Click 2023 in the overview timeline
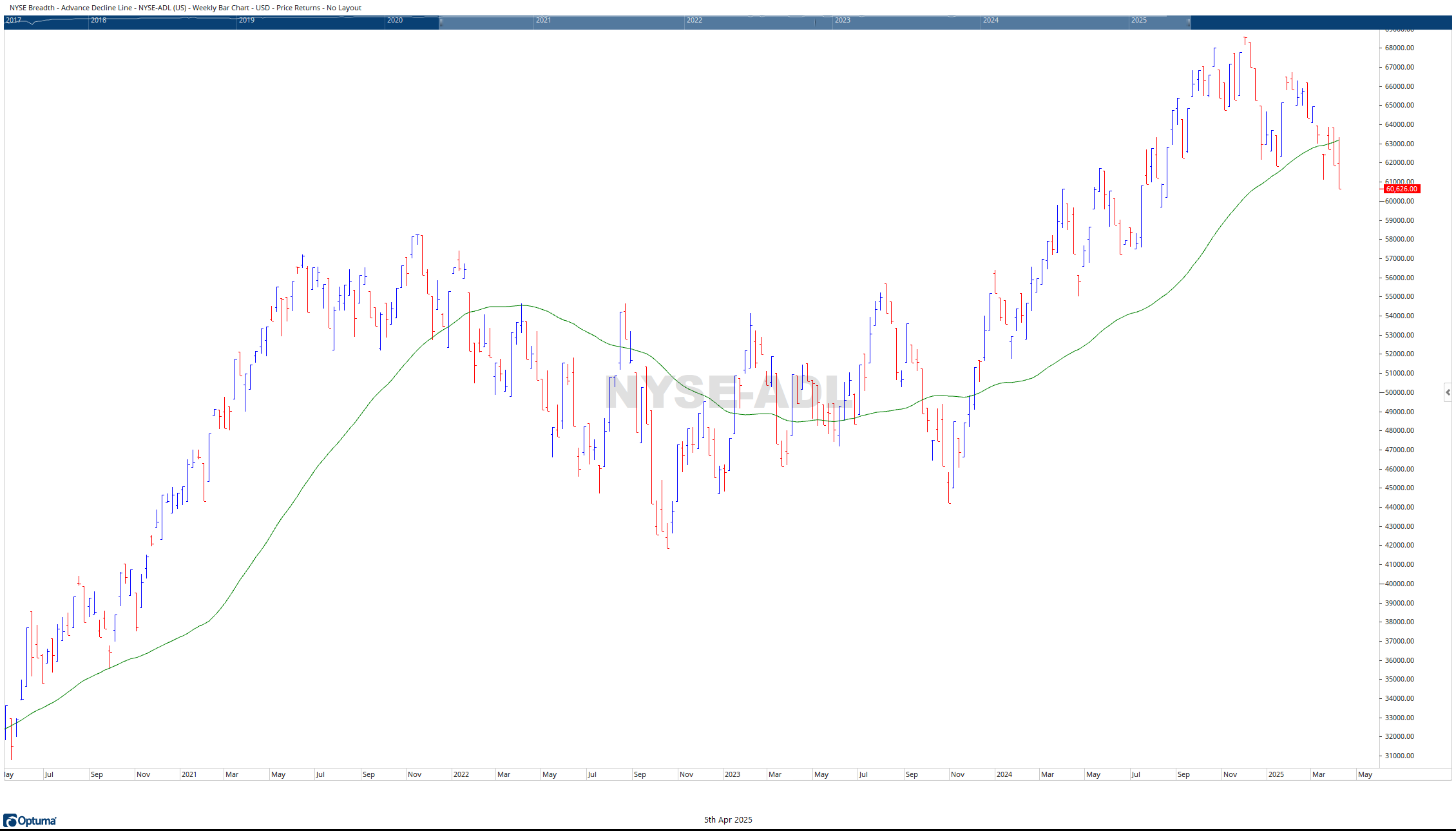 point(843,20)
